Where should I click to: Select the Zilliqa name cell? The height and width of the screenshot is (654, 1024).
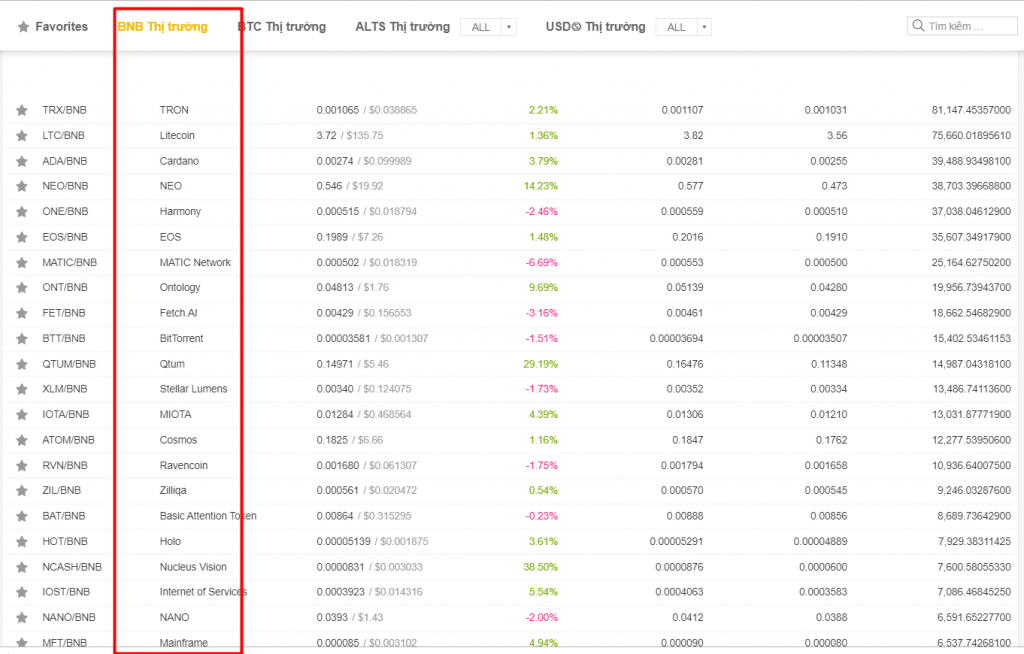click(172, 490)
